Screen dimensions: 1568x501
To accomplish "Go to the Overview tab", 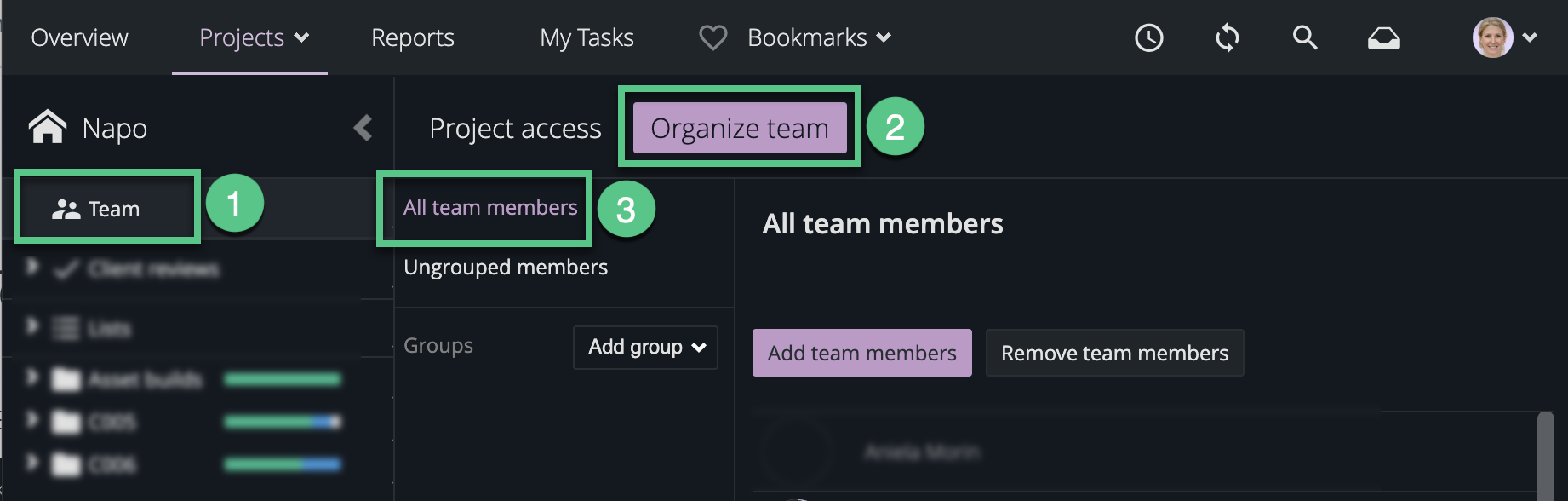I will coord(79,37).
